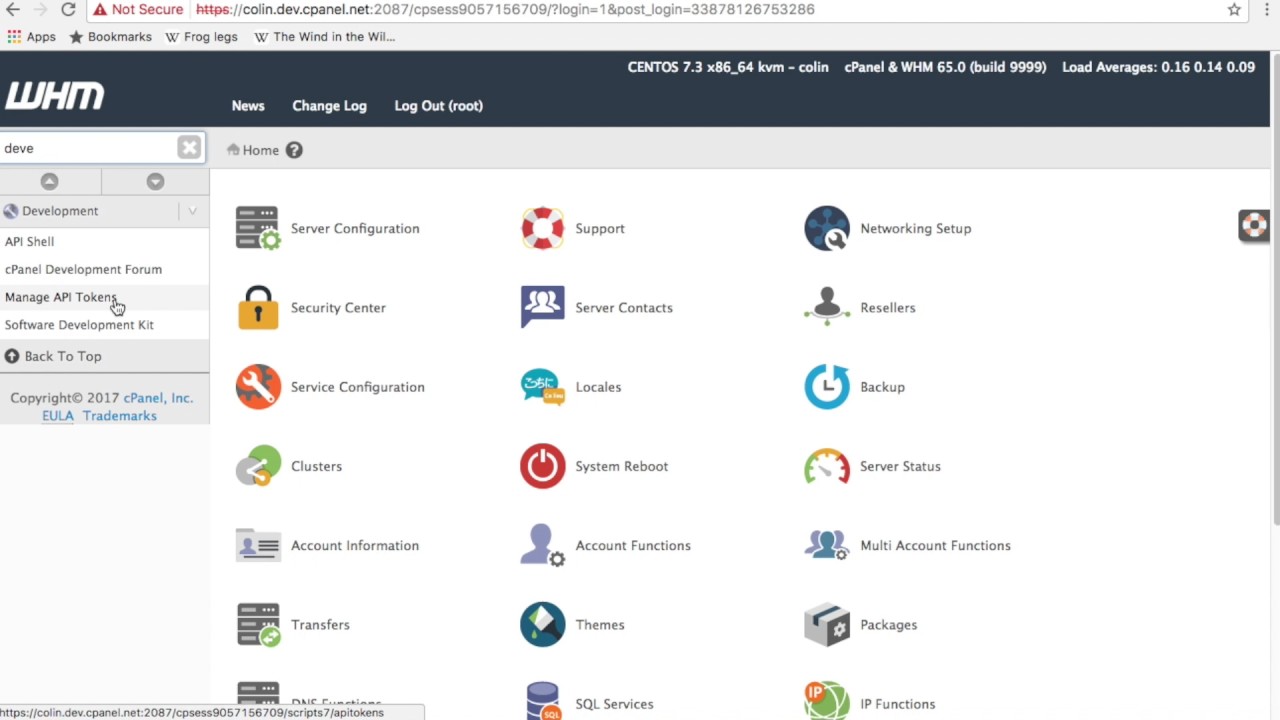Open the System Reboot power icon
The image size is (1280, 720).
542,466
